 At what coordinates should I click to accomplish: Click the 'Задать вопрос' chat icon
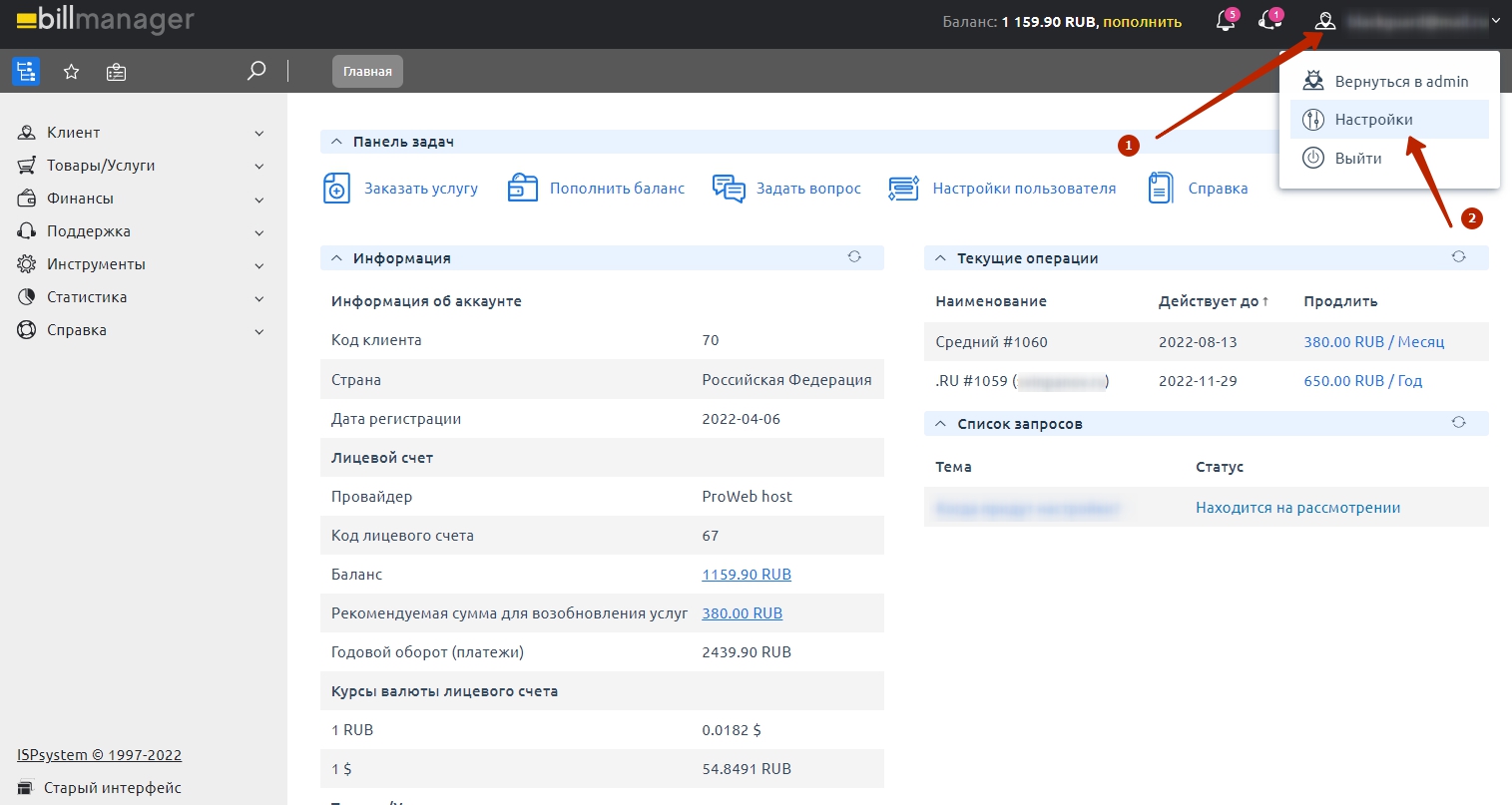click(x=729, y=189)
